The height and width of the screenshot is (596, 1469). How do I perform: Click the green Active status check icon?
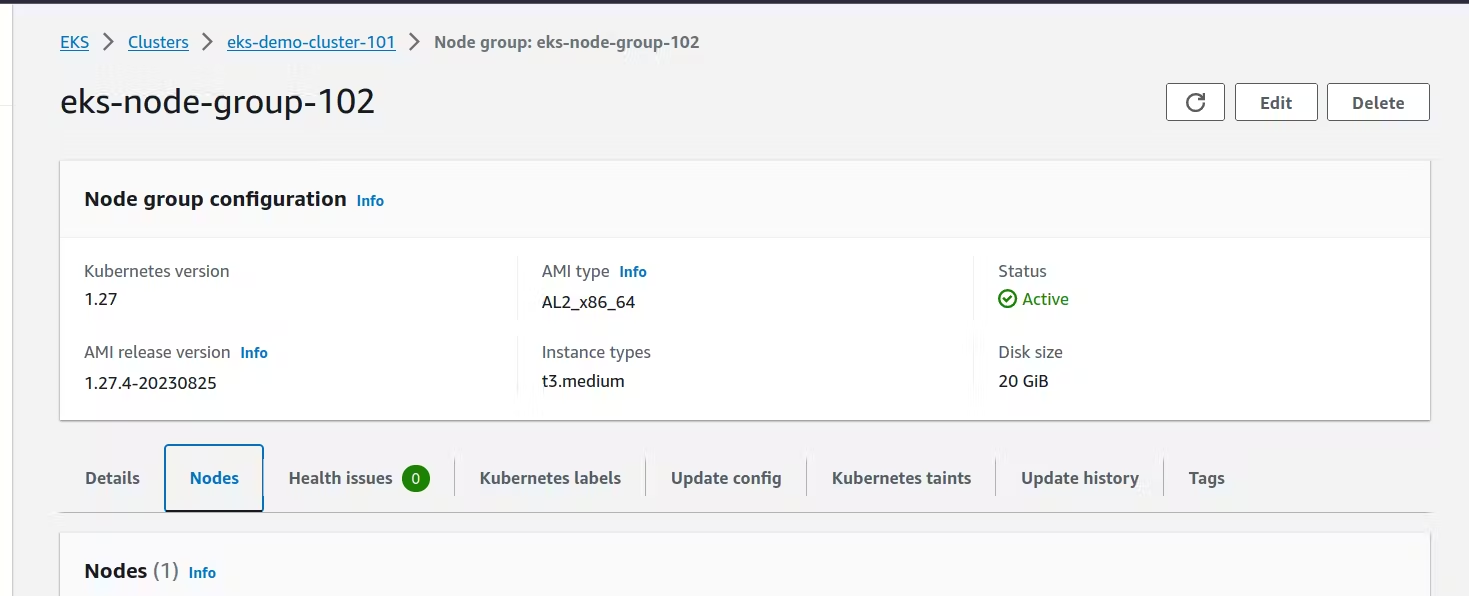point(1007,299)
